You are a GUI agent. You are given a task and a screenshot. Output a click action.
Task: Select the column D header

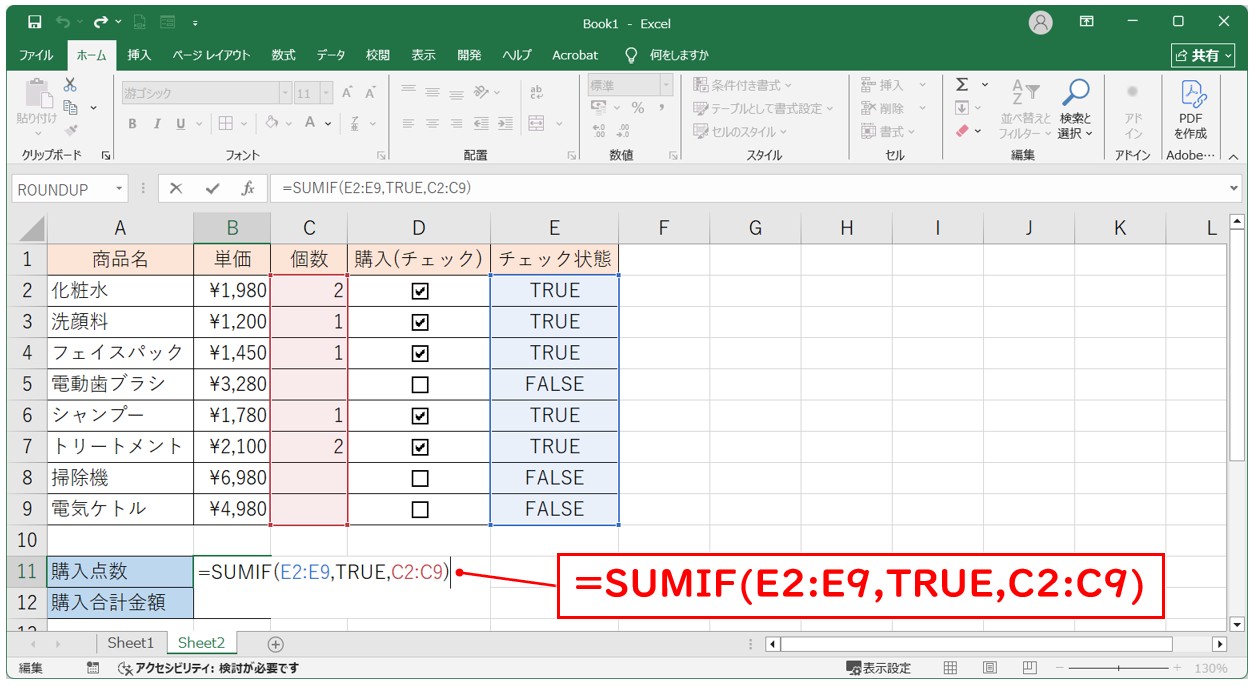point(418,228)
